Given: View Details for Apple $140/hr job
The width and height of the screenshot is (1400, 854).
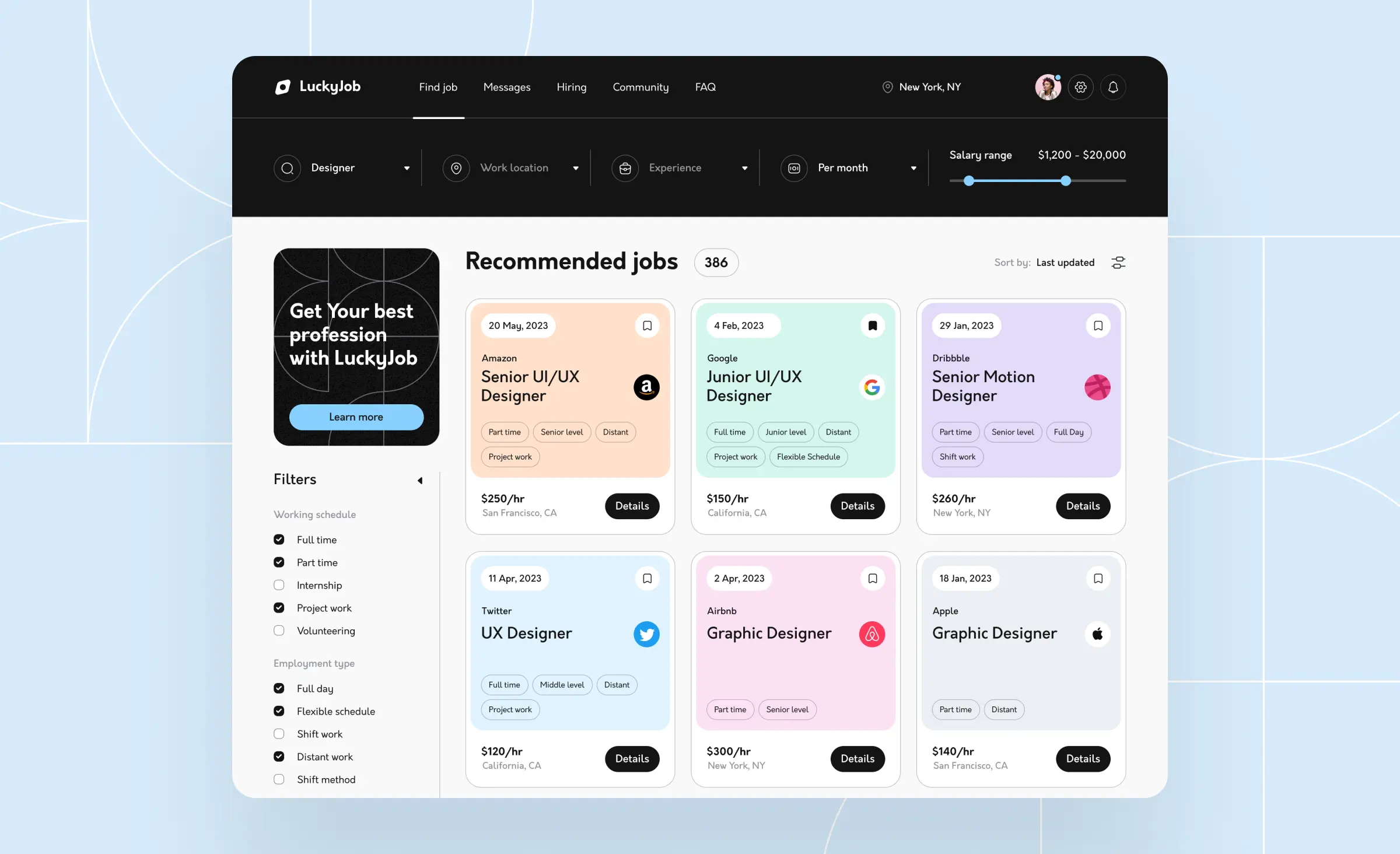Looking at the screenshot, I should [x=1083, y=758].
